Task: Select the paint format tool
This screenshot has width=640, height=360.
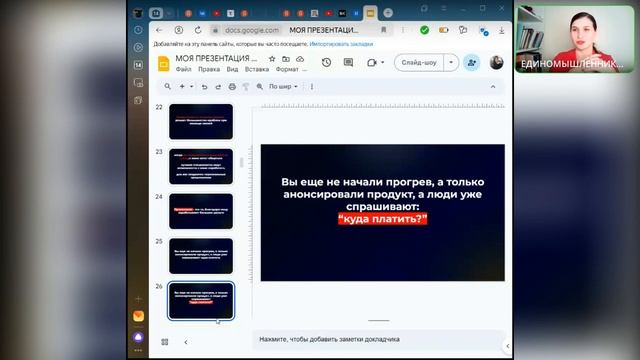Action: tap(246, 87)
